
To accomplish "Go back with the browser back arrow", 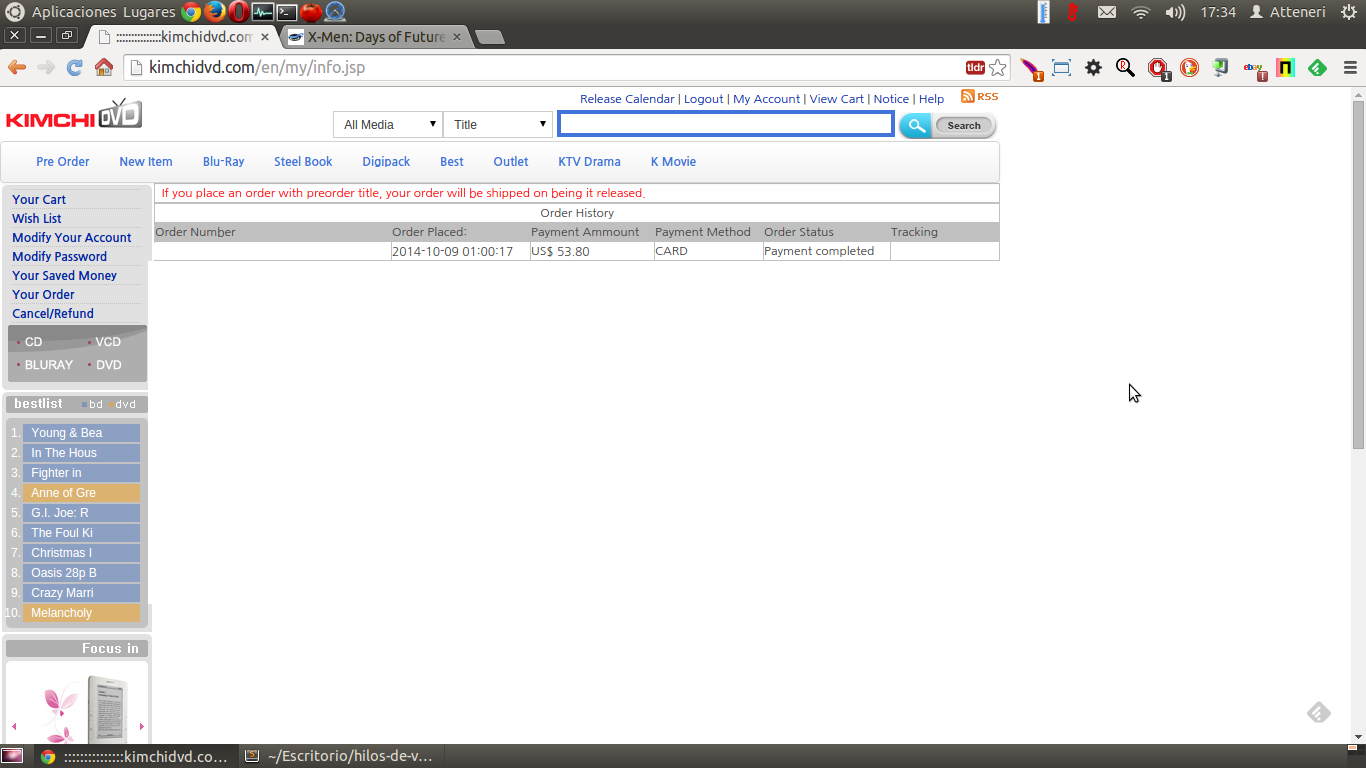I will tap(17, 68).
